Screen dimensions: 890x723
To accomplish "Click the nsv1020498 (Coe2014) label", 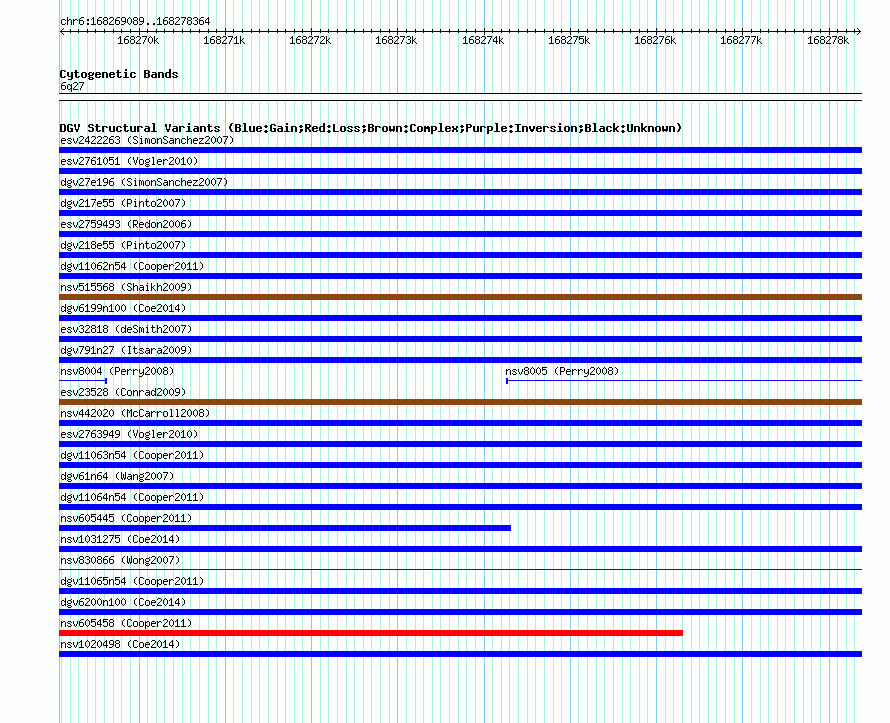I will click(120, 644).
